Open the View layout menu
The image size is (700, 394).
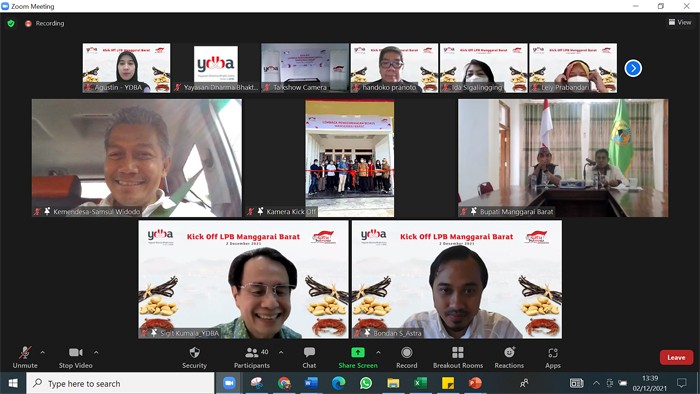680,22
